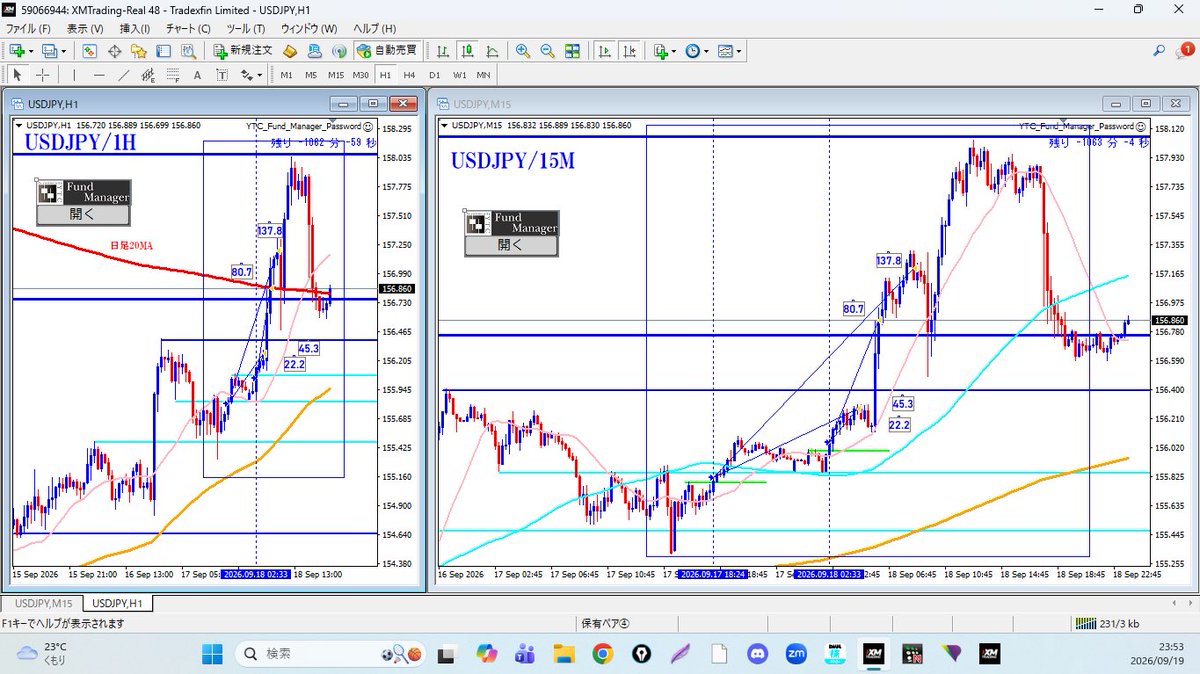The width and height of the screenshot is (1200, 674).
Task: Toggle chart shift icon
Action: (x=629, y=50)
